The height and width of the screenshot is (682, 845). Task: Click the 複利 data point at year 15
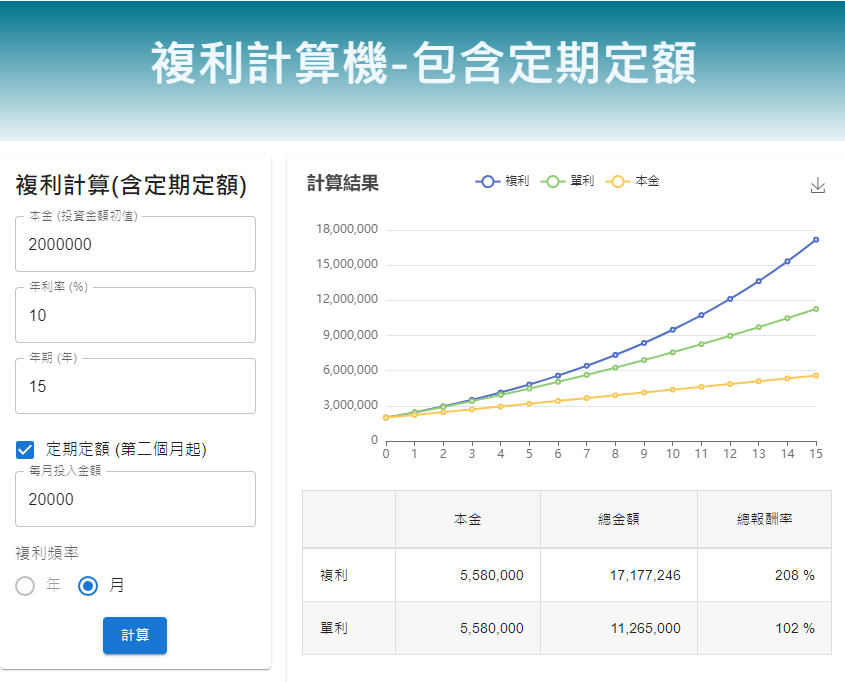coord(816,240)
